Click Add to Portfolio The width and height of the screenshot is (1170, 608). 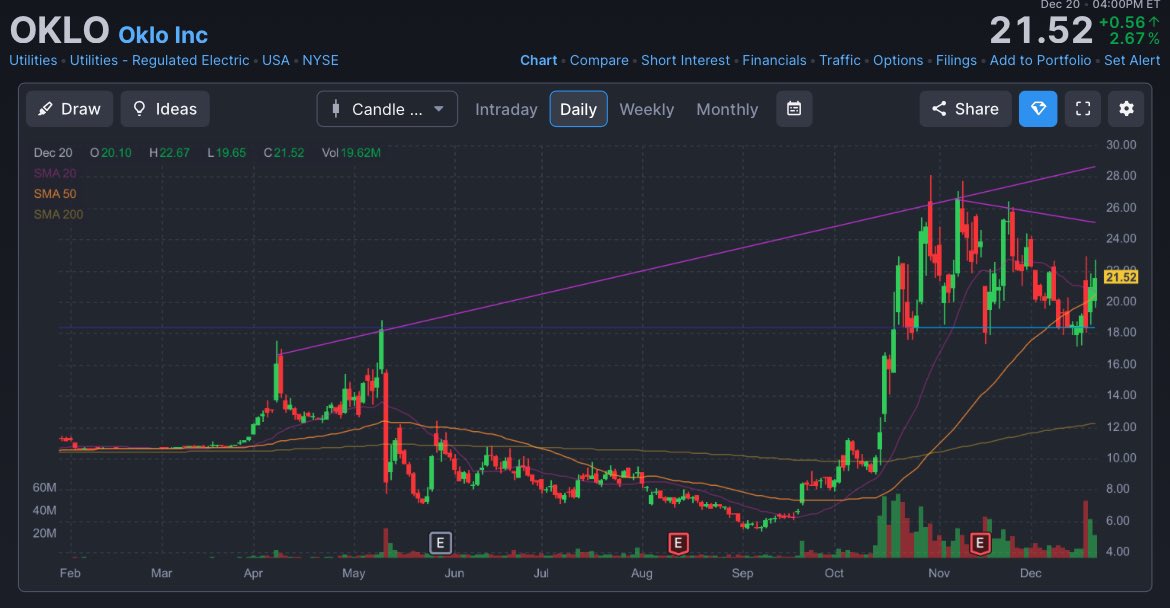1040,60
